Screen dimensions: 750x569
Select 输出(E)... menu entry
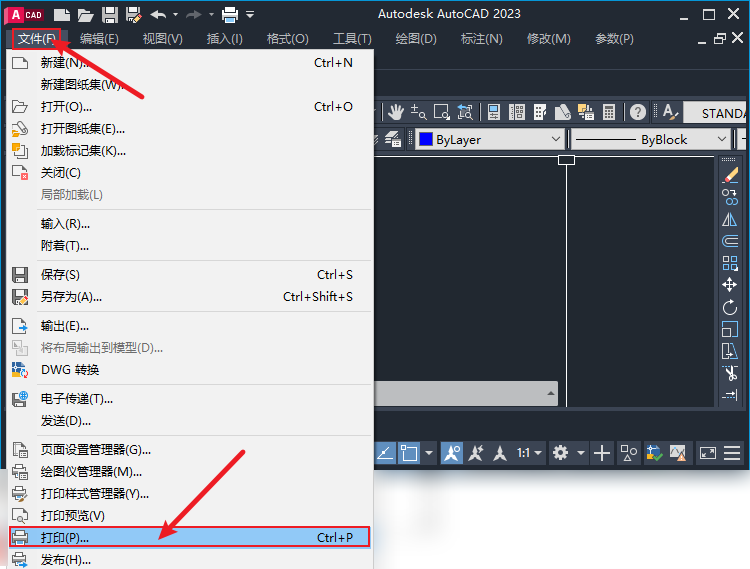(189, 326)
